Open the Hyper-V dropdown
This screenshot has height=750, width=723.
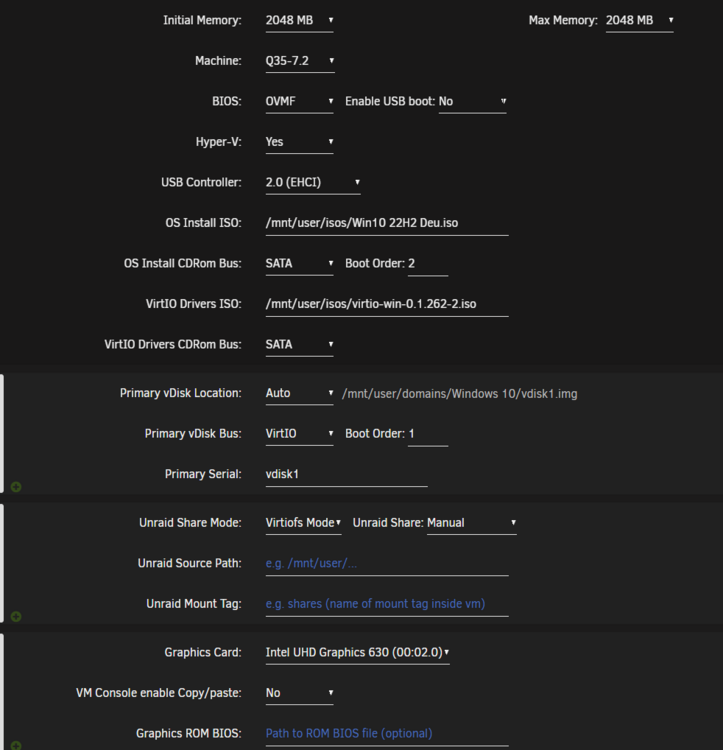pos(299,142)
